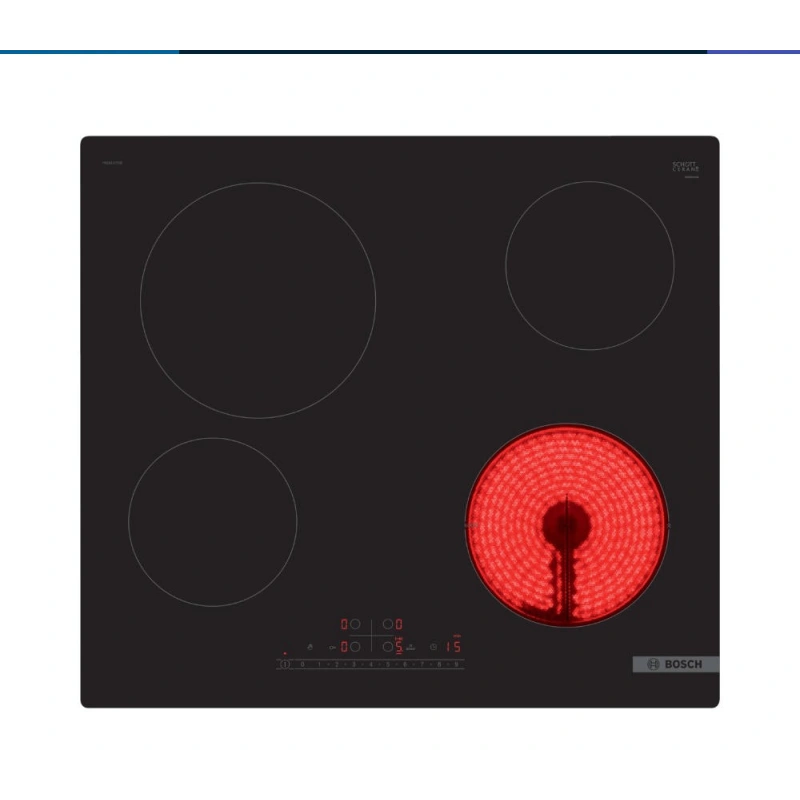Touch the front-left cooking zone ring
Viewport: 800px width, 800px height.
(213, 522)
